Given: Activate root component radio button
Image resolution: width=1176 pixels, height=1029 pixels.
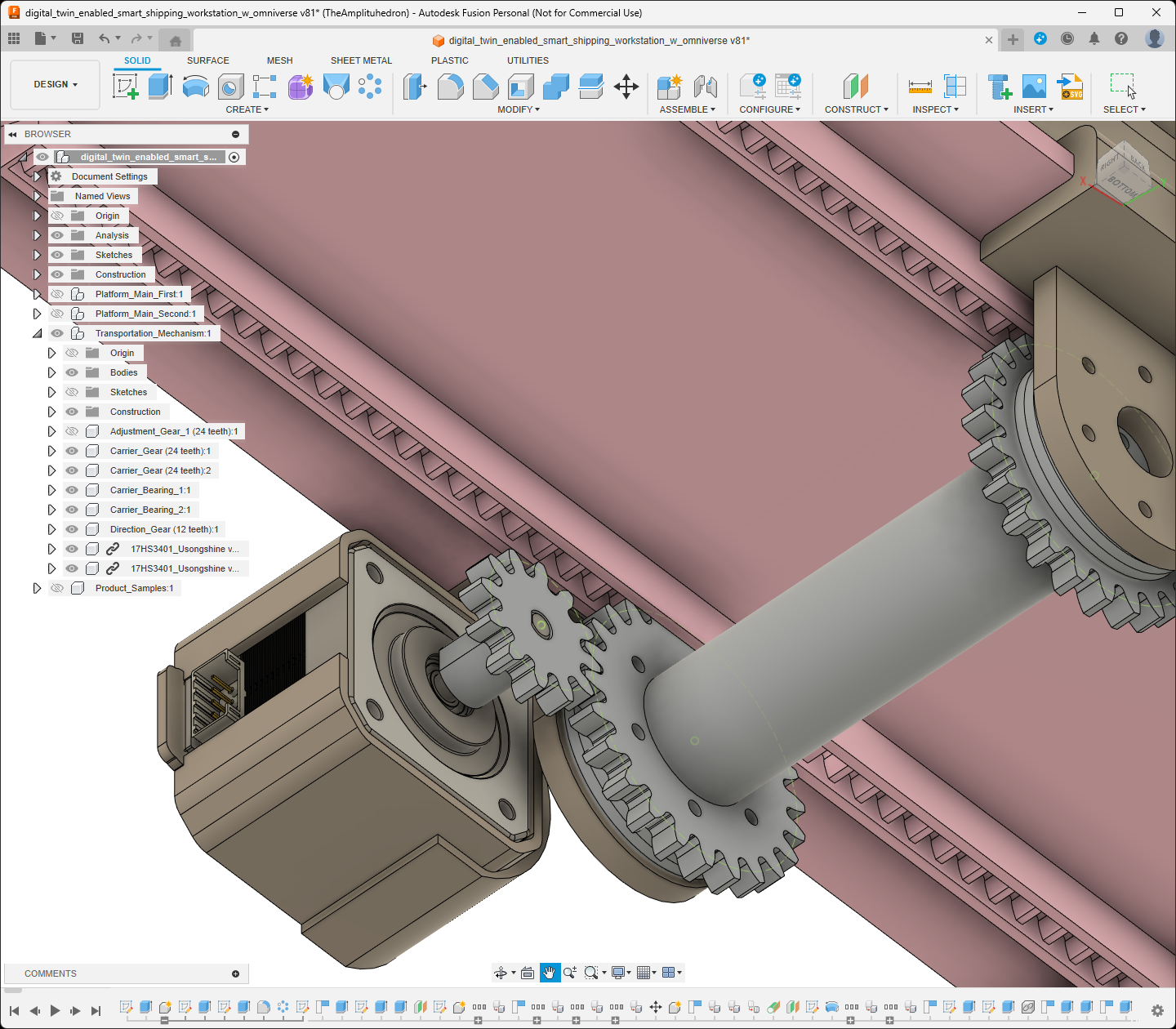Looking at the screenshot, I should [x=234, y=157].
